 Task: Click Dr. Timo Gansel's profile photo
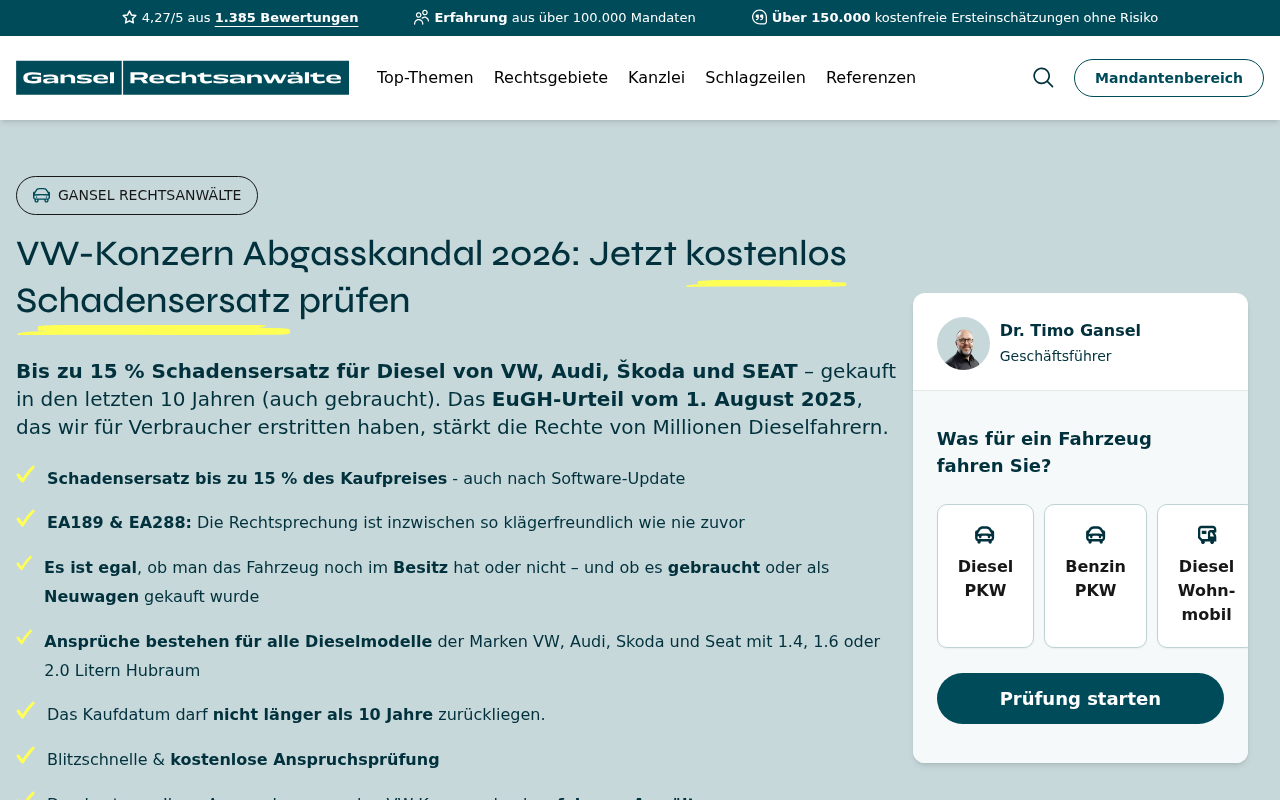(963, 343)
